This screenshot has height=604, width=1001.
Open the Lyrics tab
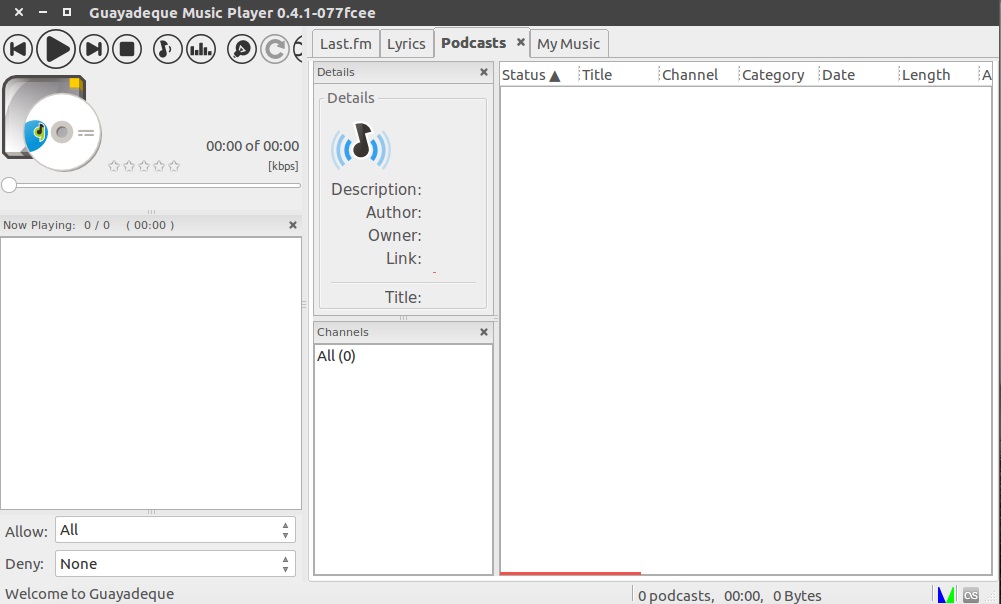406,44
